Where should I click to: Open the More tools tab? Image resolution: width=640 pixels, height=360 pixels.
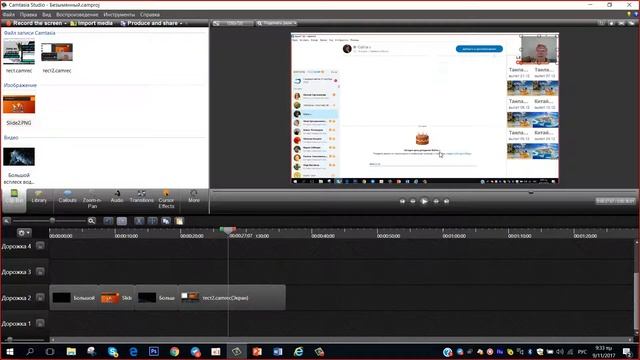pos(194,197)
